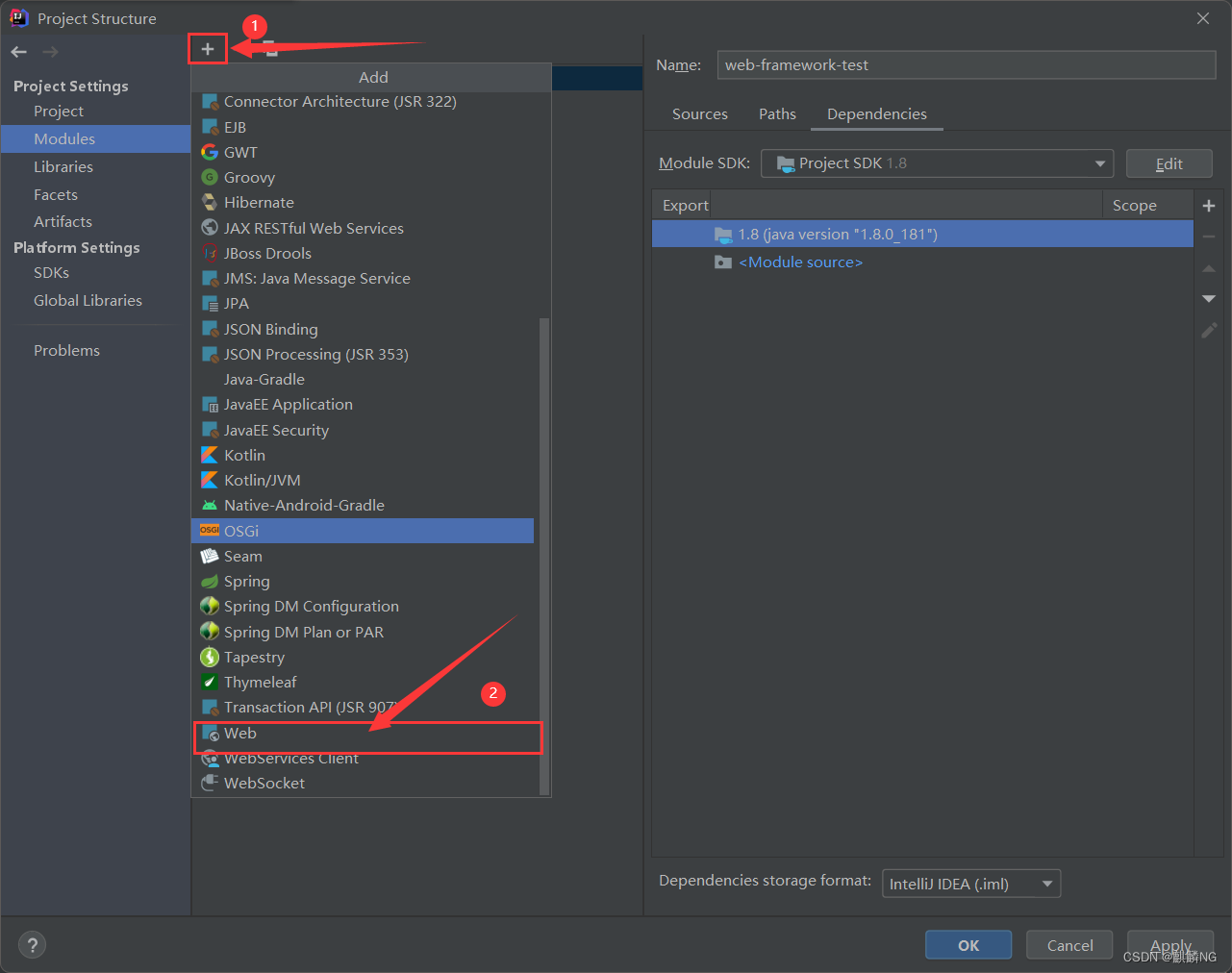Select the <Module source> dependency row
The height and width of the screenshot is (973, 1232).
[922, 262]
